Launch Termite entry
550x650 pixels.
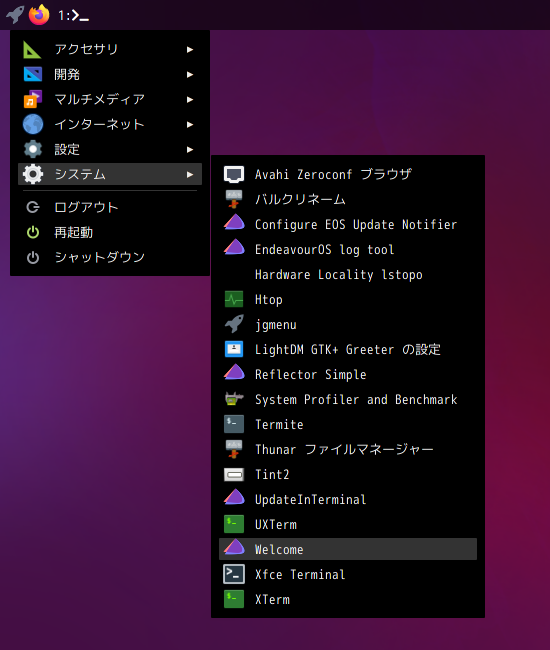click(x=348, y=424)
